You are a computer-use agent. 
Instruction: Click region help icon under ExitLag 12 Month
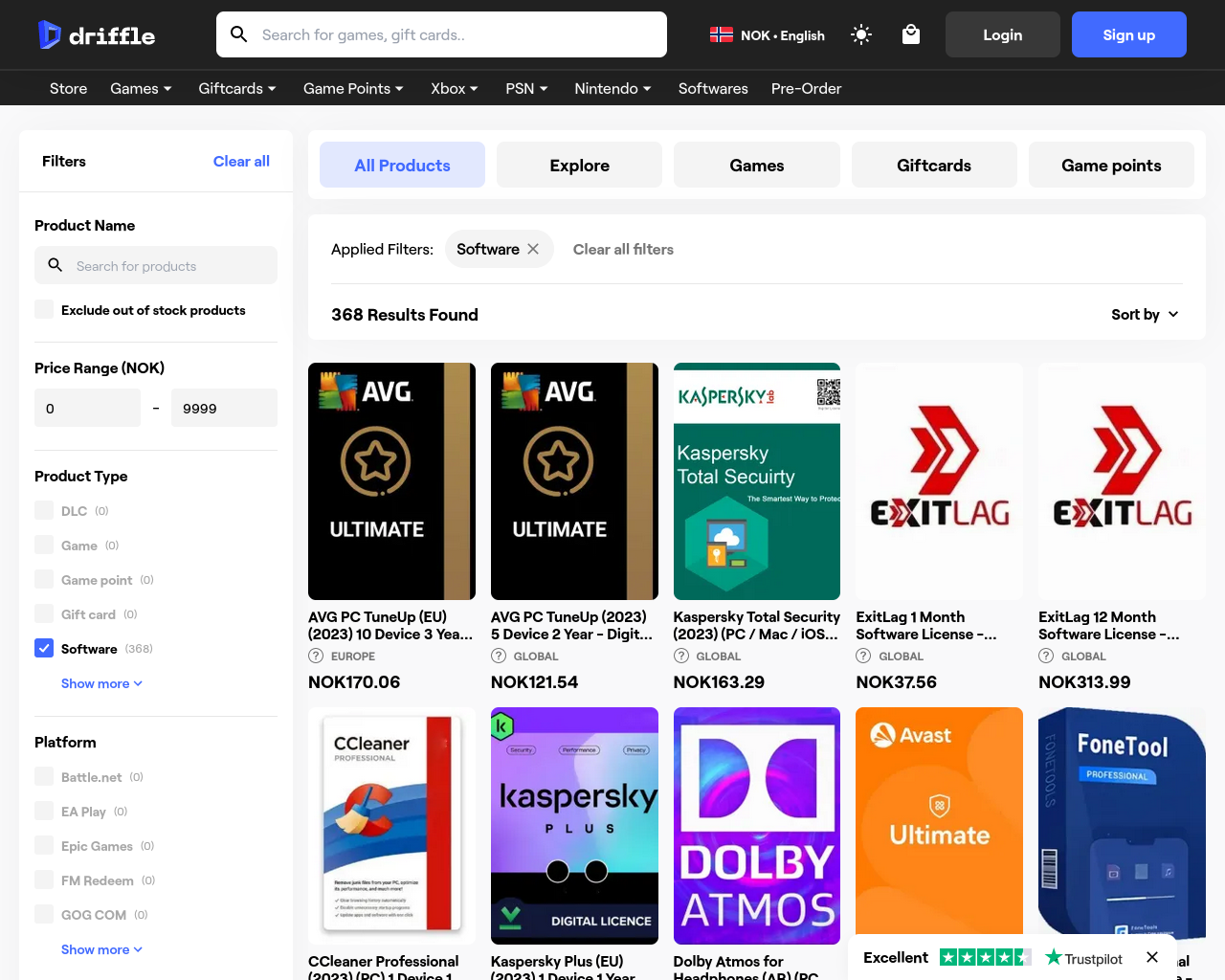click(1046, 656)
